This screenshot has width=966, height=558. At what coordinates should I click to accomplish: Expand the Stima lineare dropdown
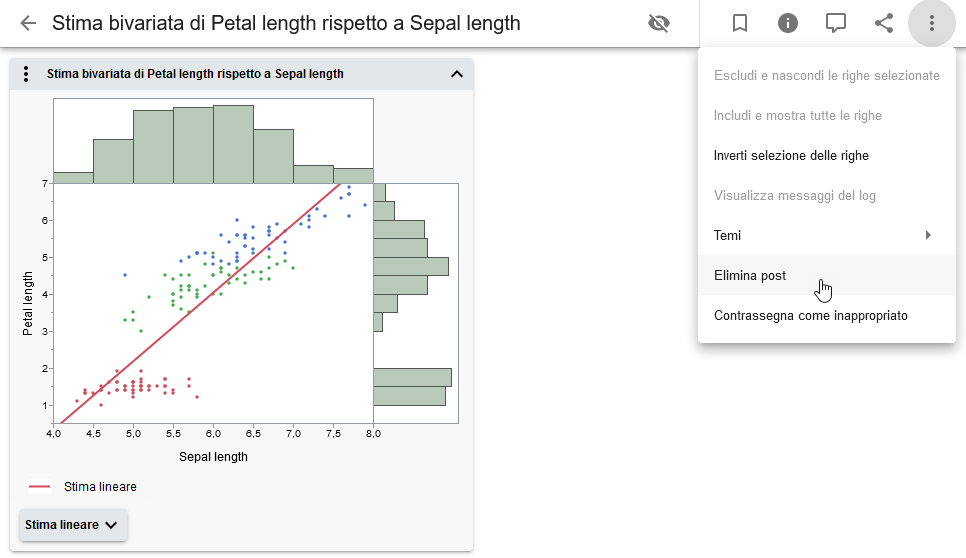73,525
